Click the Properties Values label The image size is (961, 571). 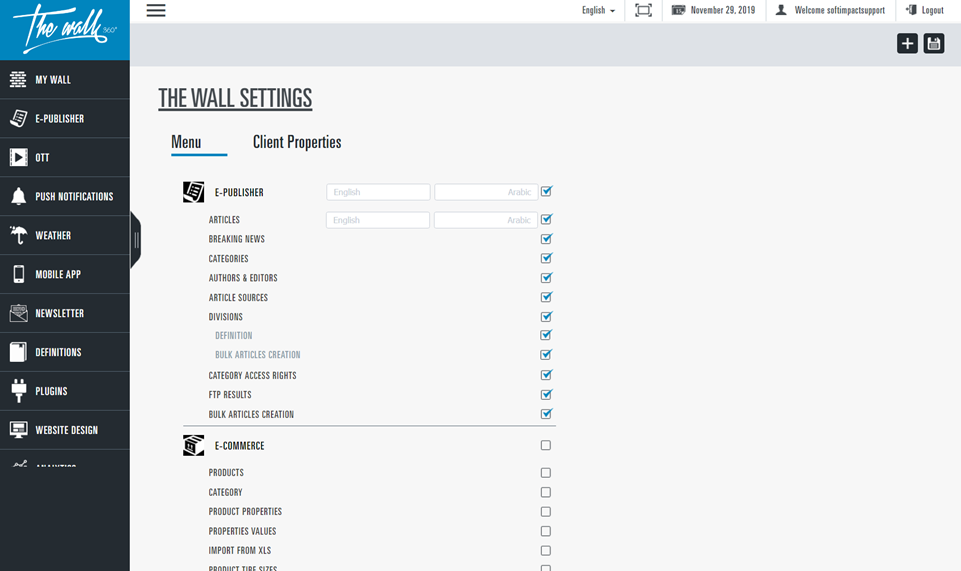pyautogui.click(x=242, y=531)
